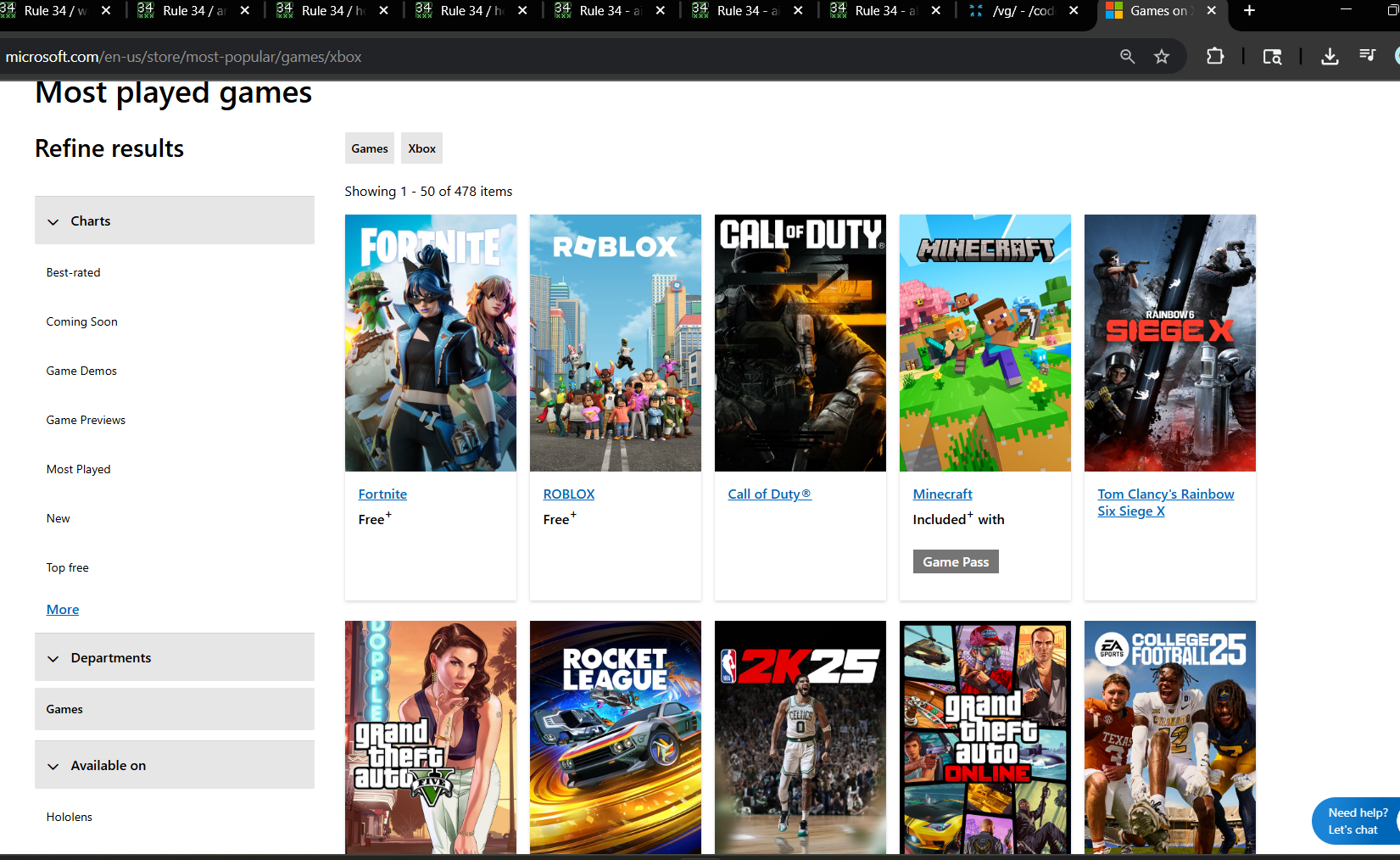The image size is (1400, 860).
Task: Click the Game Pass badge on Minecraft
Action: point(956,561)
